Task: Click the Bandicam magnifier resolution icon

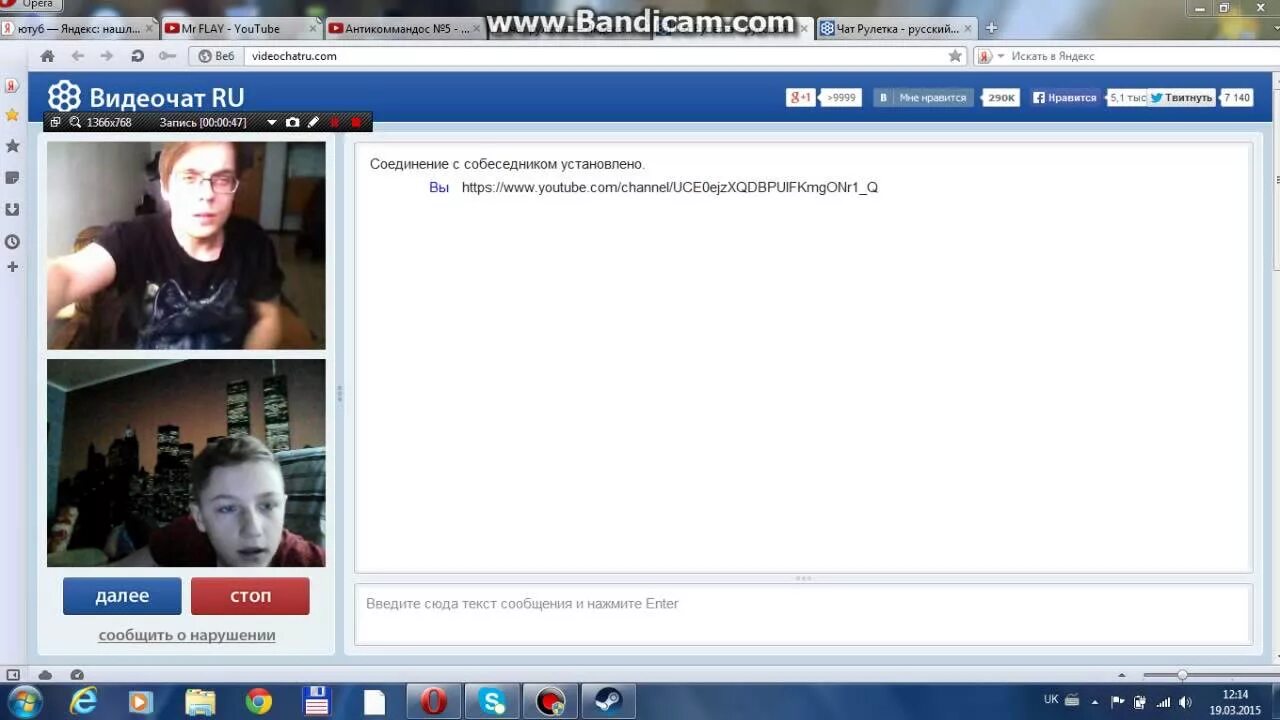Action: 75,122
